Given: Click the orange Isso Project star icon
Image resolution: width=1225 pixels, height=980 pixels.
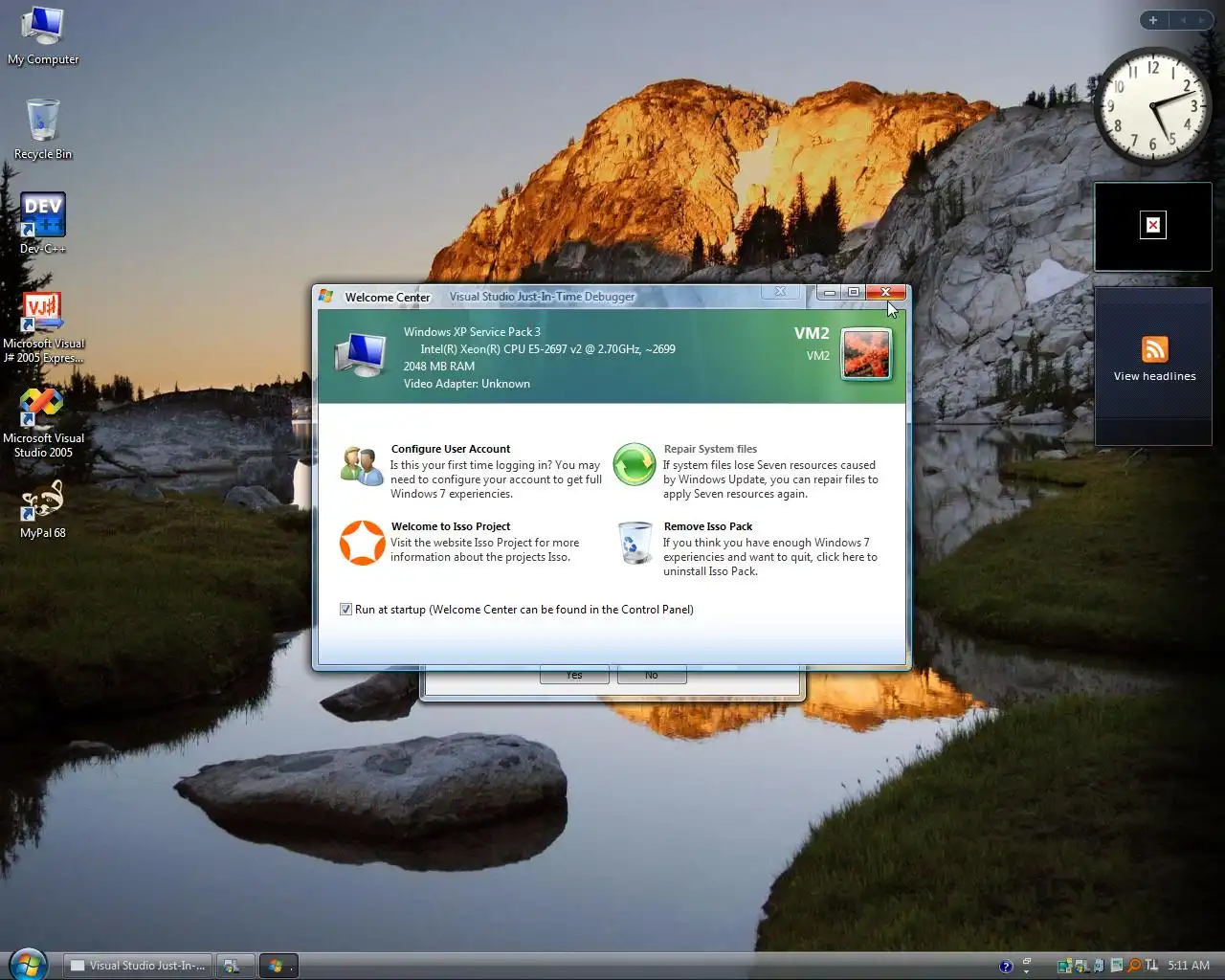Looking at the screenshot, I should coord(362,543).
